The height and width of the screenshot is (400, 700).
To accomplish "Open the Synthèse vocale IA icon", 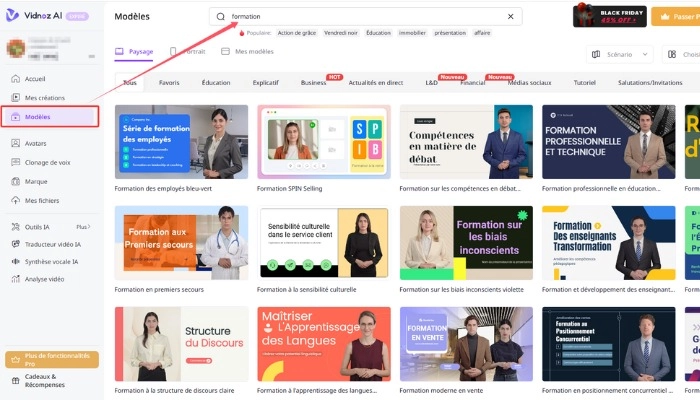I will click(16, 262).
